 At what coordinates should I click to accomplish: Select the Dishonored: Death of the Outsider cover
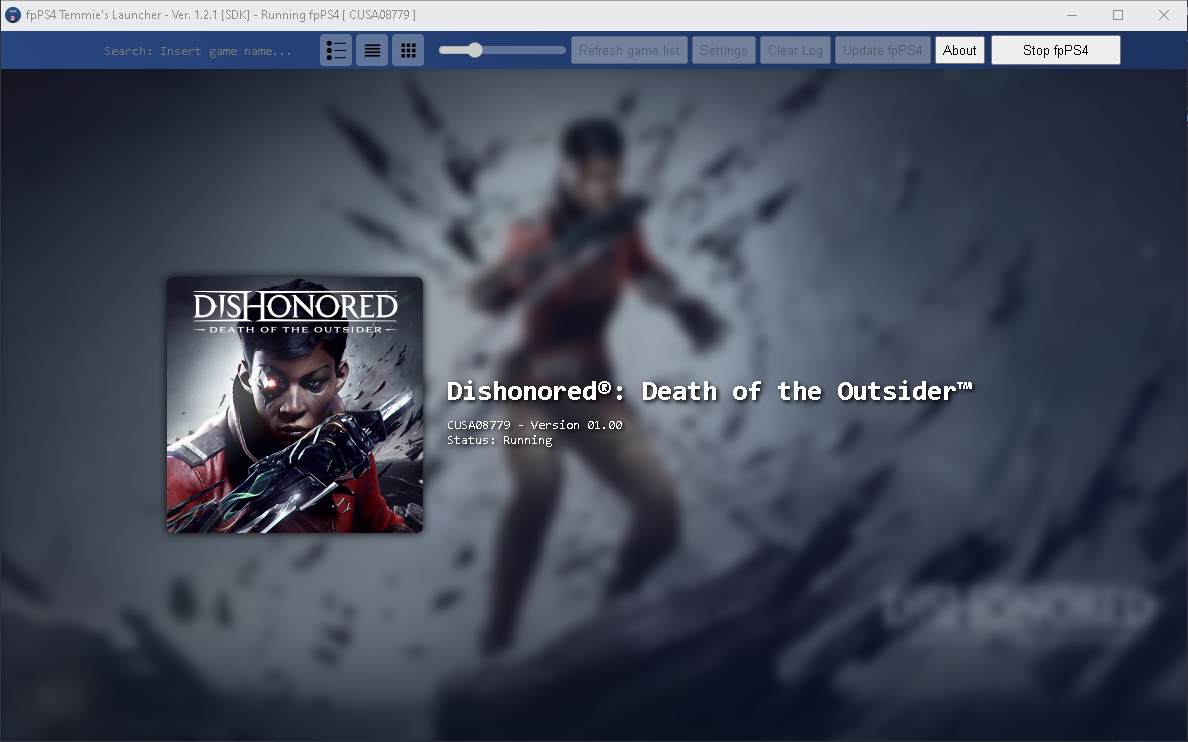294,404
